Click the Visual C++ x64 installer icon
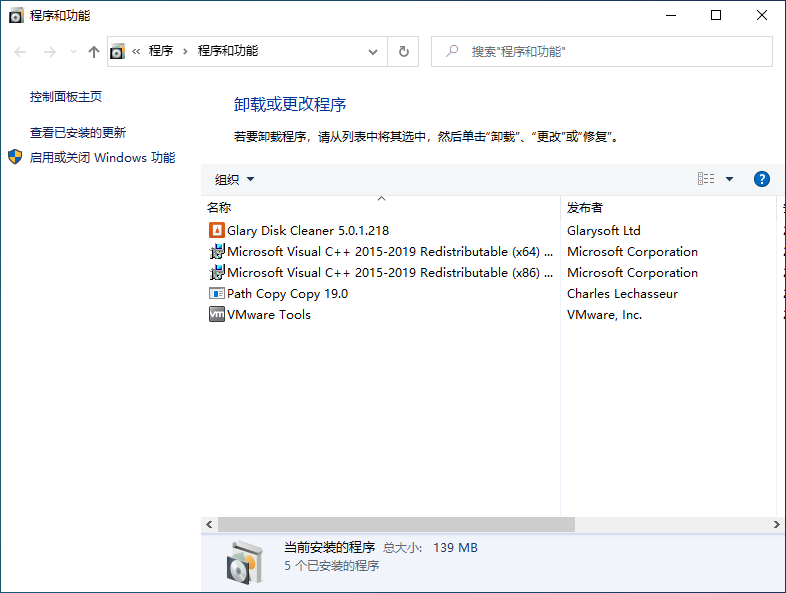This screenshot has width=786, height=593. (217, 251)
